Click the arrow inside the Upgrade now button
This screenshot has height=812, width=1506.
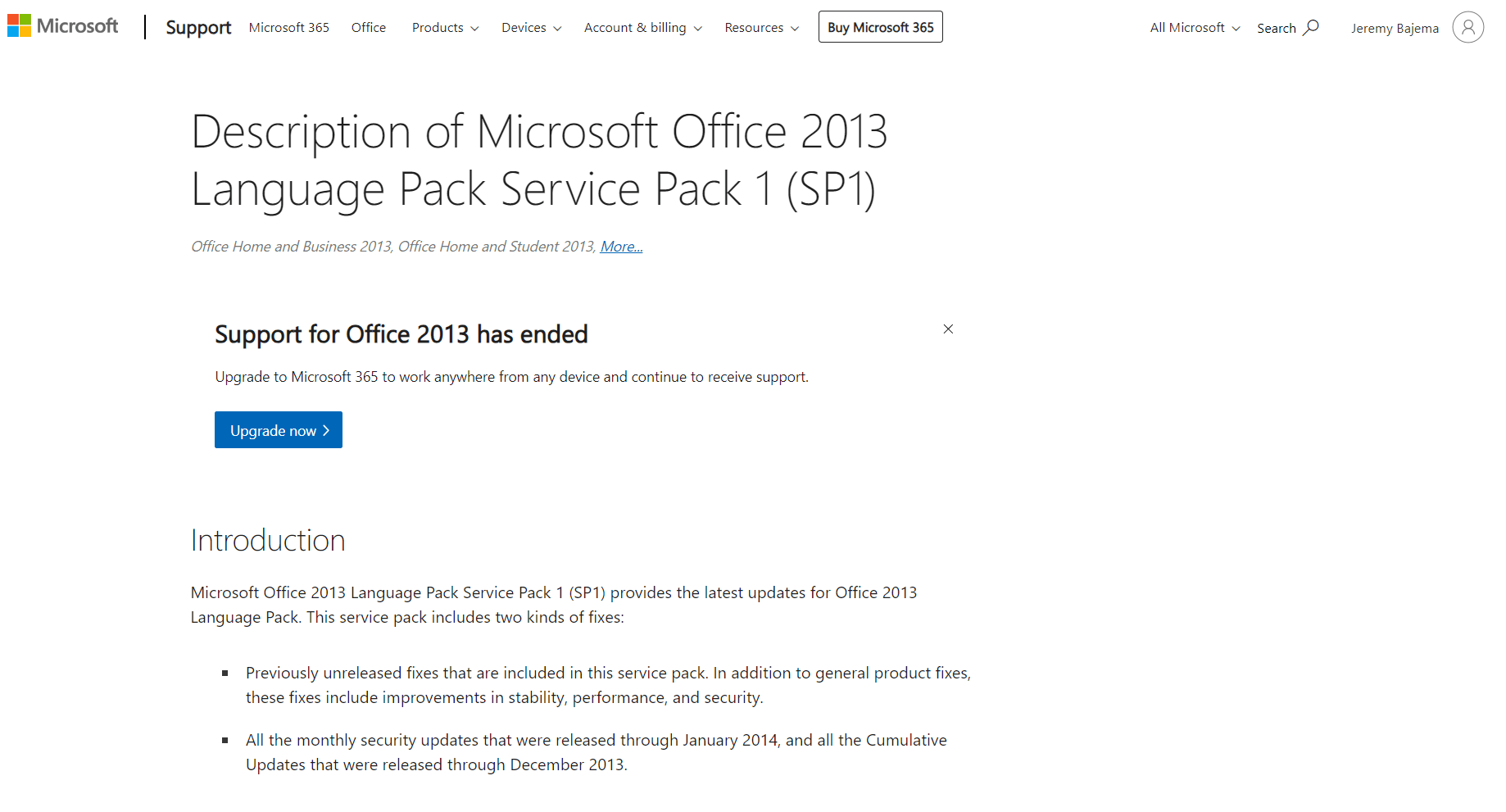tap(328, 429)
